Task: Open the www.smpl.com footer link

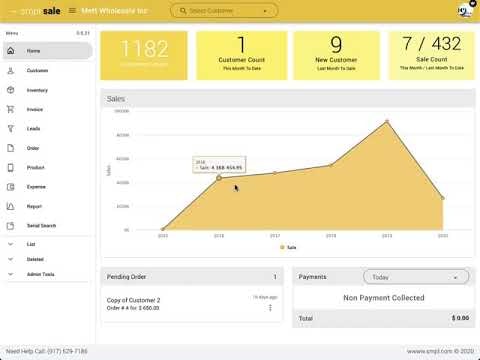Action: pyautogui.click(x=430, y=351)
